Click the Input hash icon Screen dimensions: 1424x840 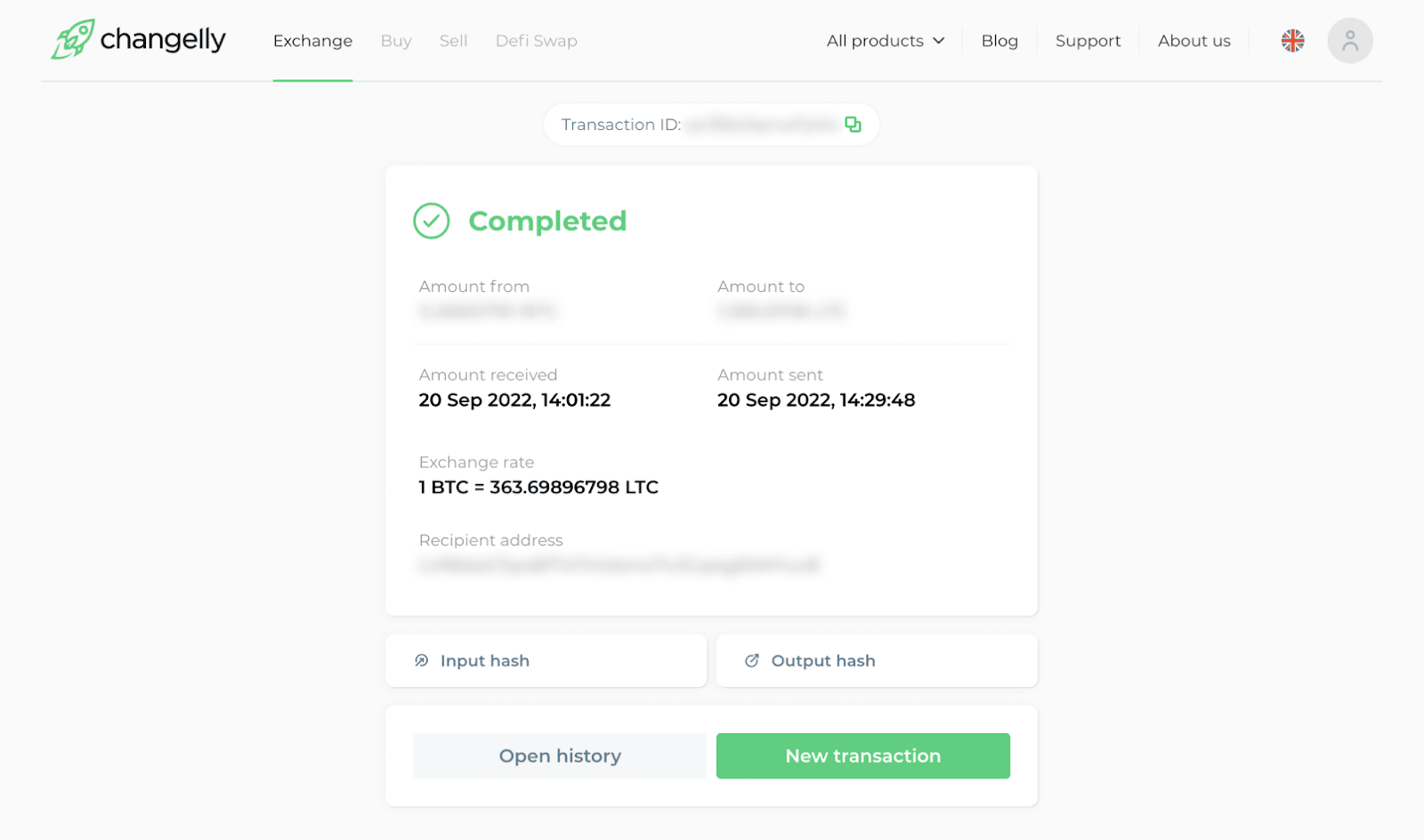(422, 660)
